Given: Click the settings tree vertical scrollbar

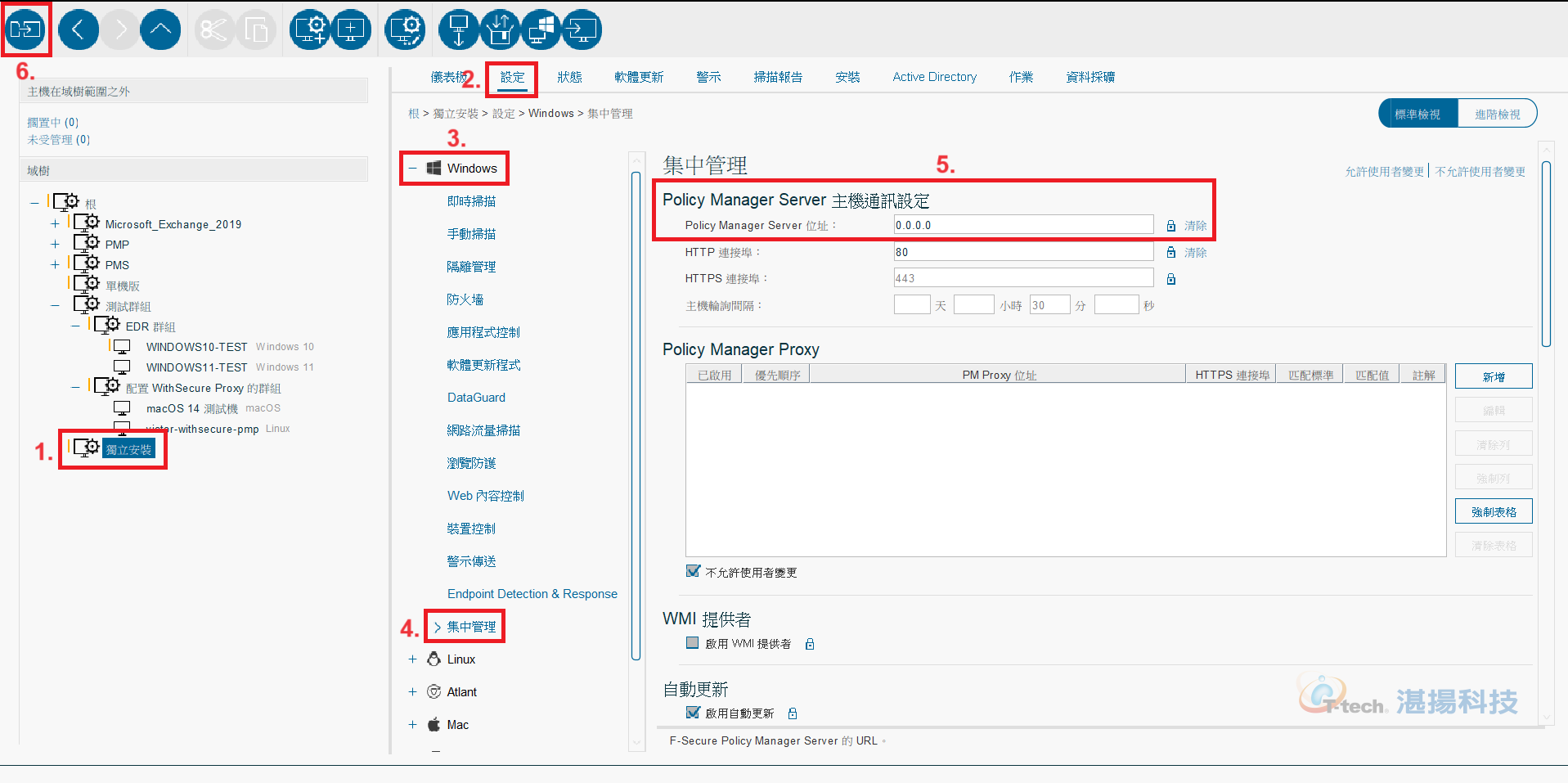Looking at the screenshot, I should pyautogui.click(x=636, y=415).
